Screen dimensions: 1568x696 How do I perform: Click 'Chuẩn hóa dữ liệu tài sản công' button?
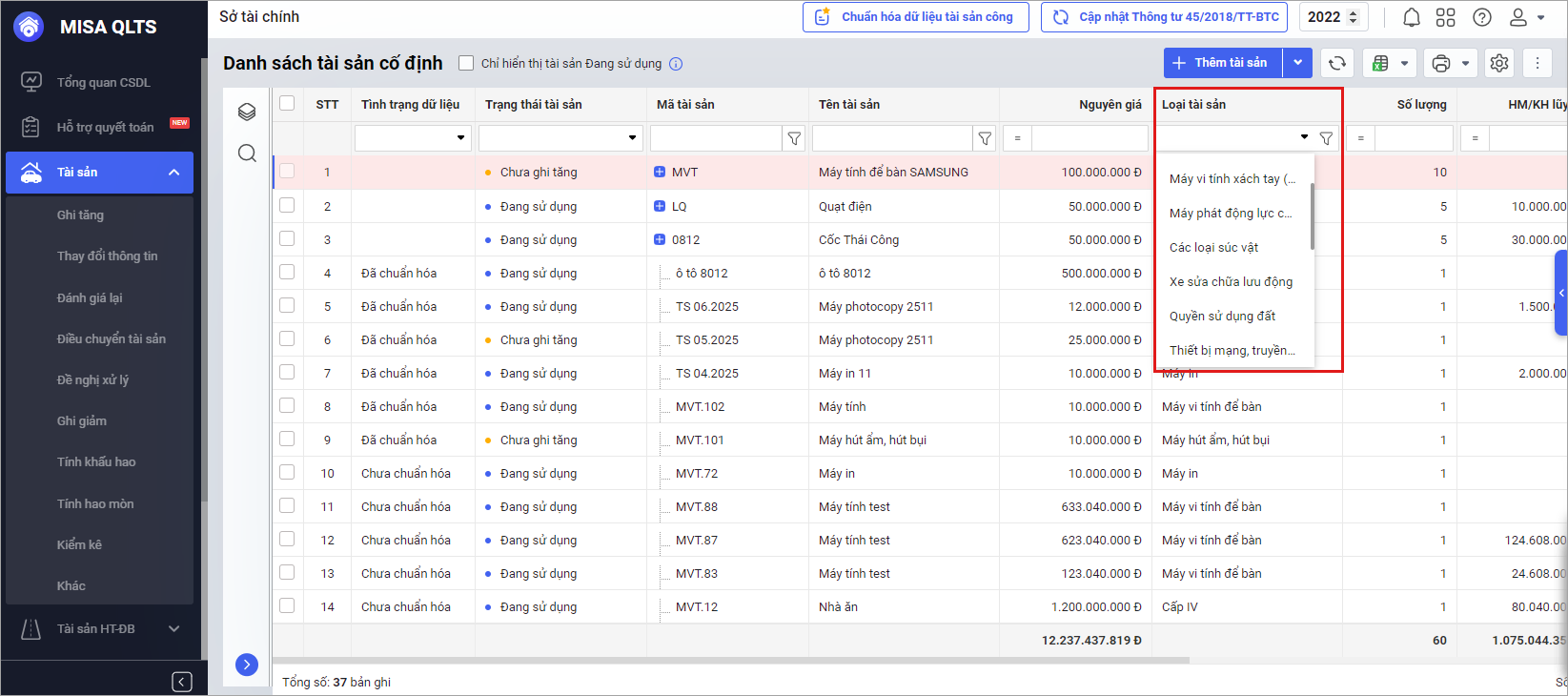(915, 17)
